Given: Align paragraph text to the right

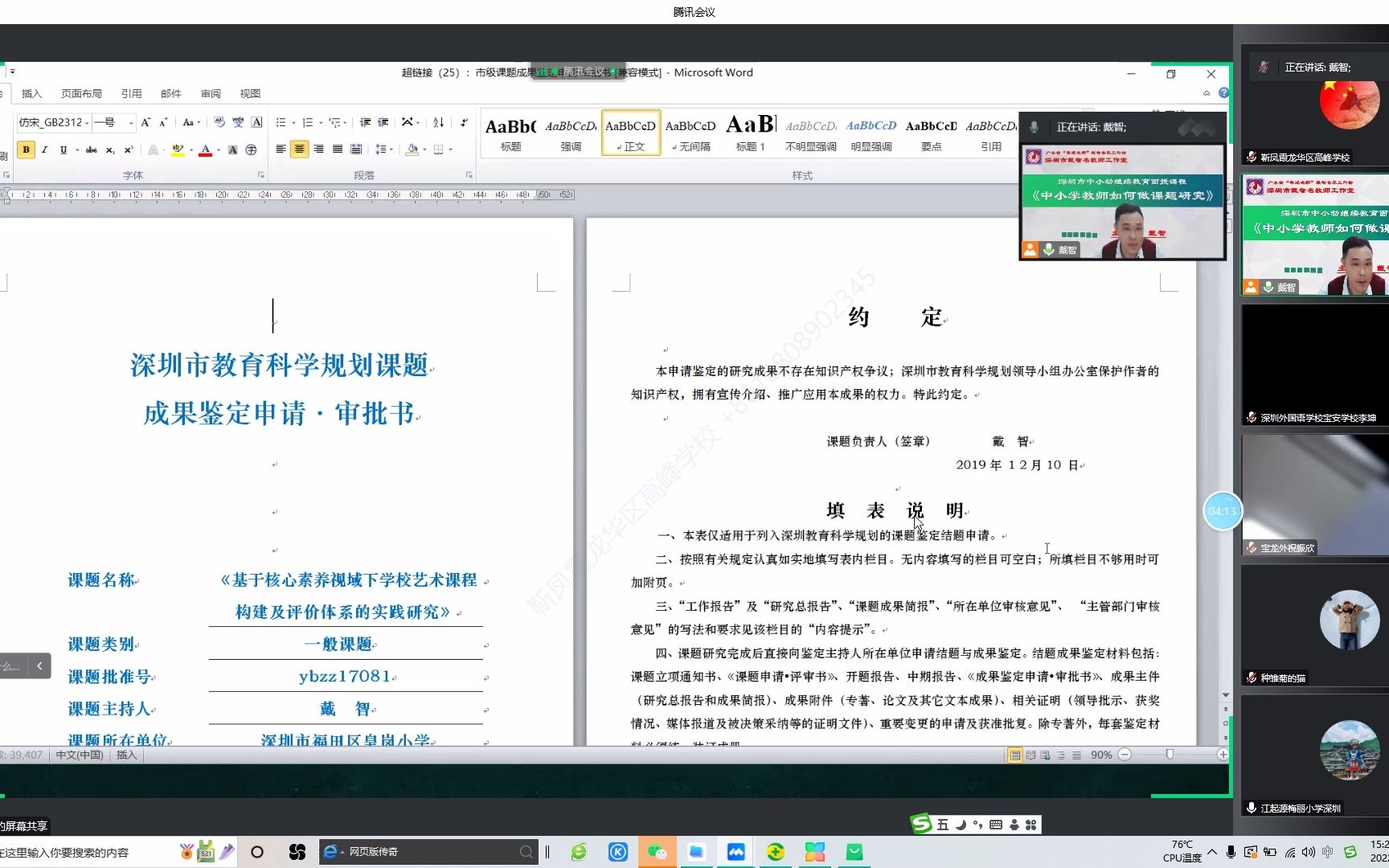Looking at the screenshot, I should point(318,149).
